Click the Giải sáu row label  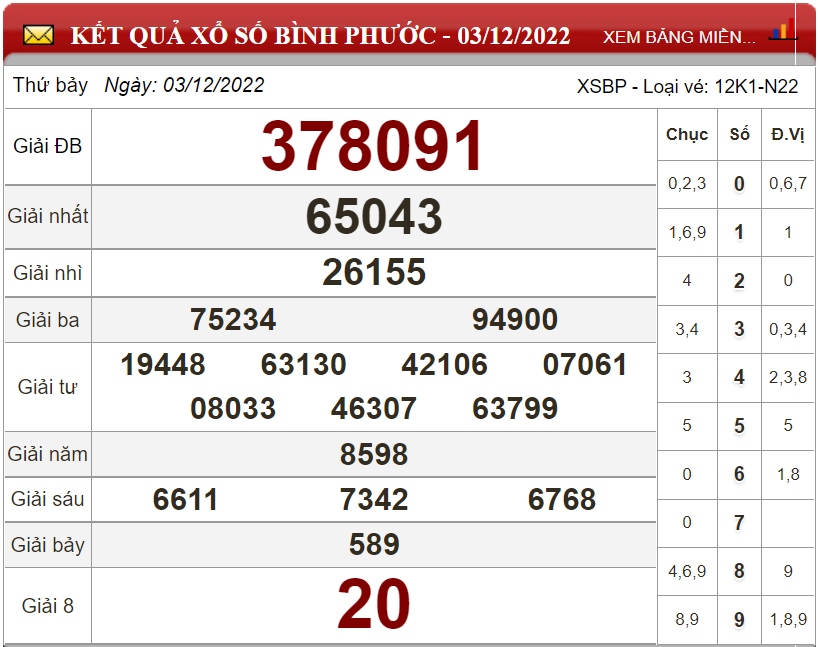[47, 499]
